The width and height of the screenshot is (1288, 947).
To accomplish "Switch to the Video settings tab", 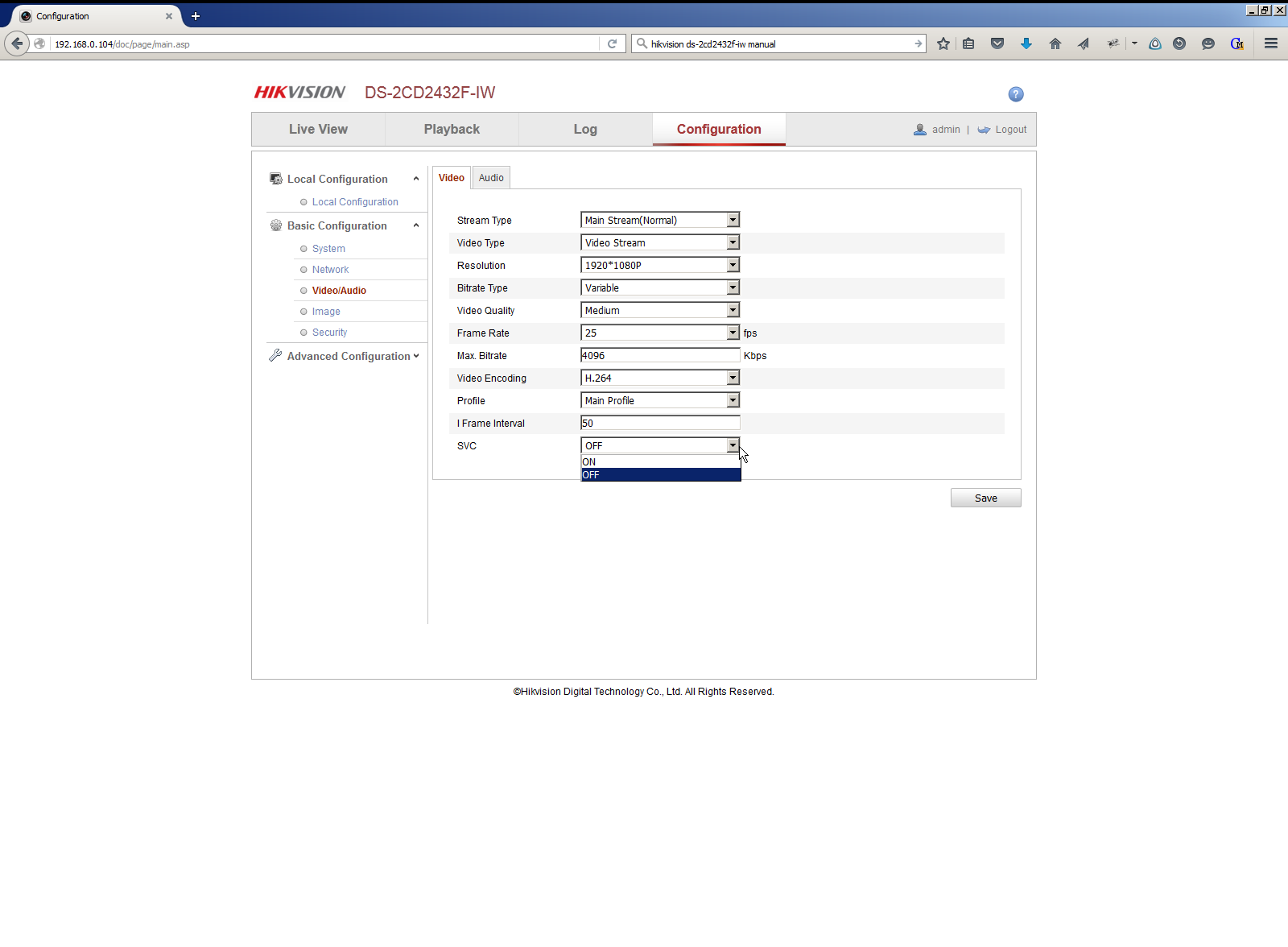I will pos(452,178).
